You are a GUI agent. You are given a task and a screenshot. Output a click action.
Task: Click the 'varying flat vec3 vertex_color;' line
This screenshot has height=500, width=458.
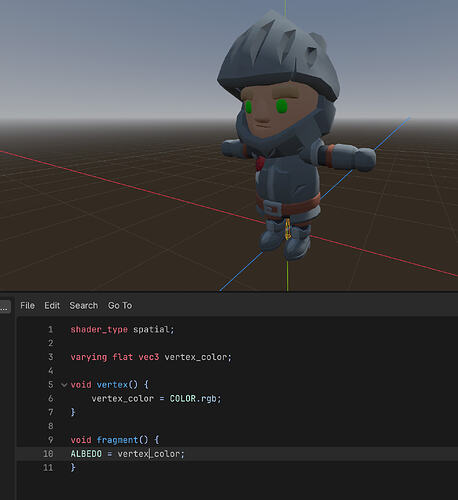point(151,357)
